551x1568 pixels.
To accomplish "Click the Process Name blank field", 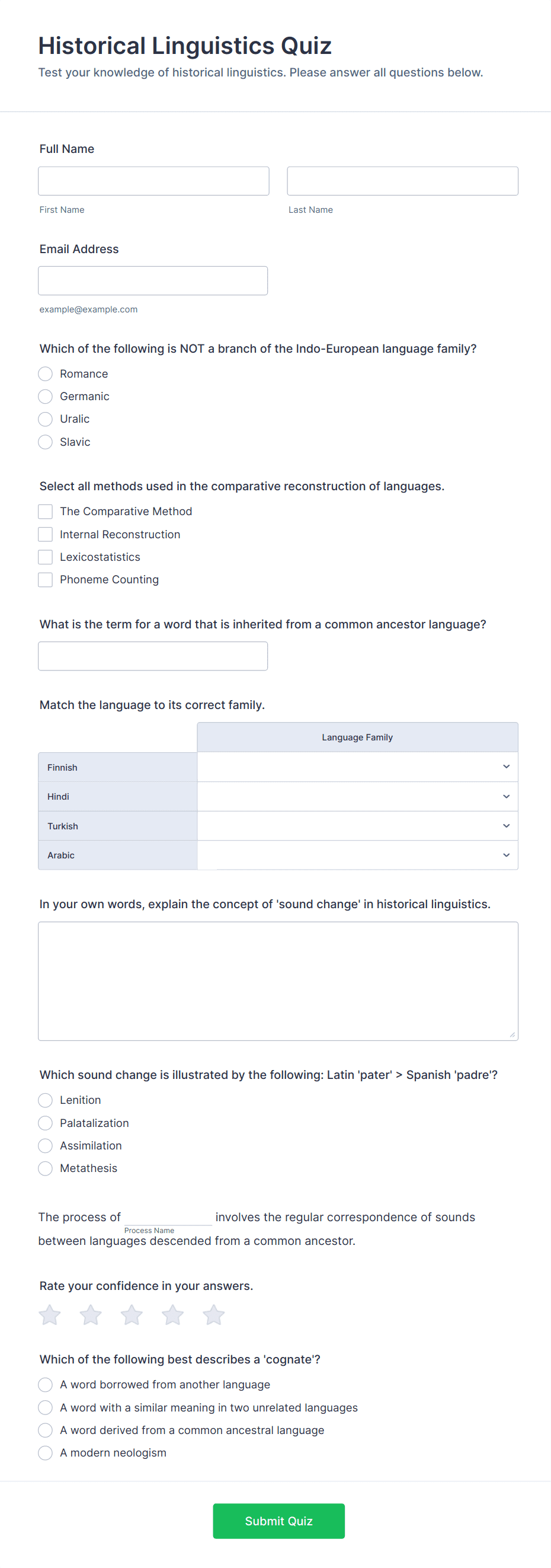I will (168, 1217).
